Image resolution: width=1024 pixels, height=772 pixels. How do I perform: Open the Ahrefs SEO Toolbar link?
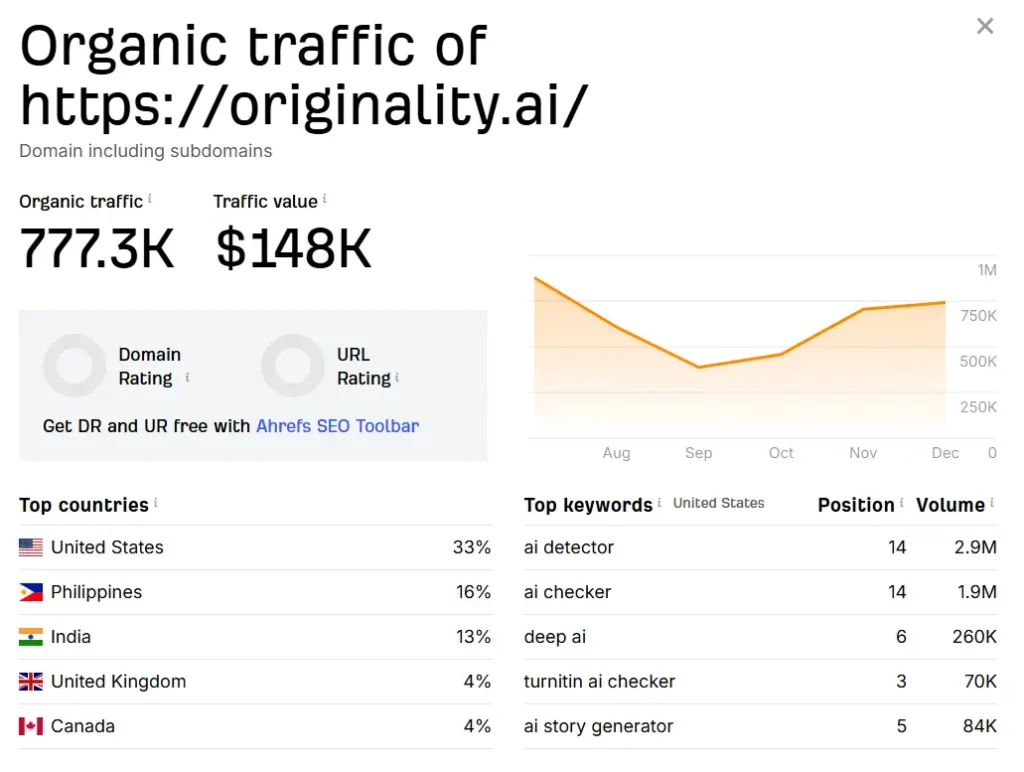(x=337, y=426)
